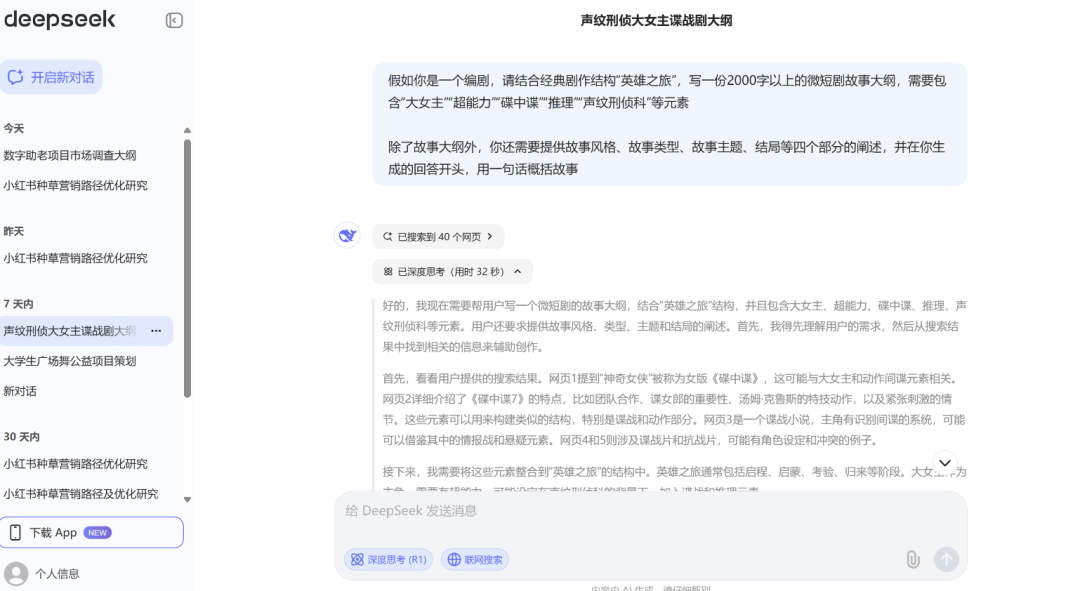Click the 昨天 section header
The width and height of the screenshot is (1080, 591).
click(14, 231)
